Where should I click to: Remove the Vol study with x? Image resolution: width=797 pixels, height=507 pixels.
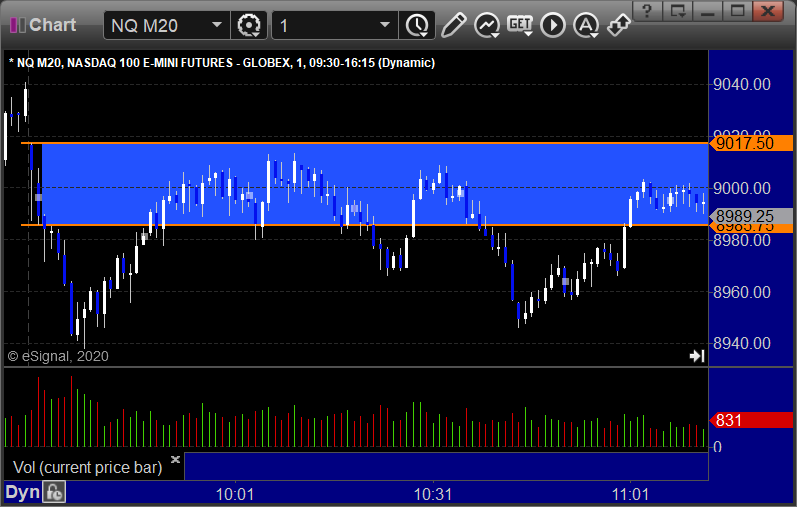coord(175,459)
